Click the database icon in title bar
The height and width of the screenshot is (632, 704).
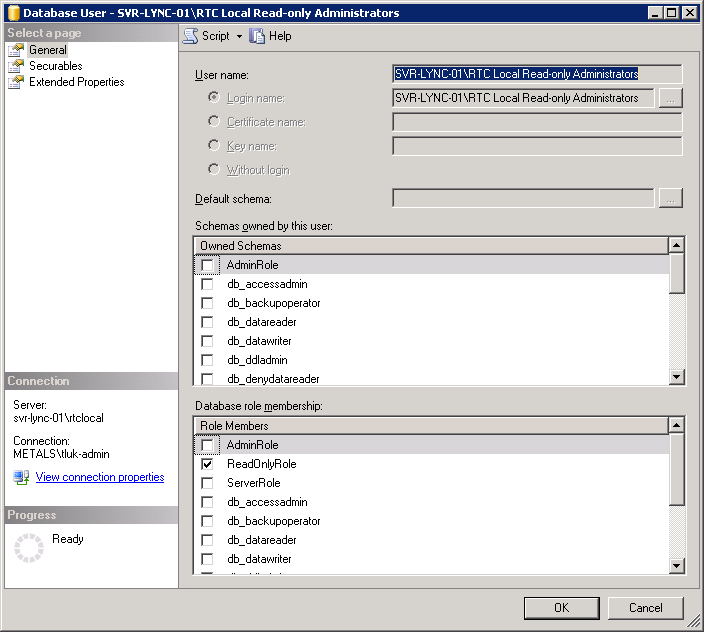click(14, 13)
